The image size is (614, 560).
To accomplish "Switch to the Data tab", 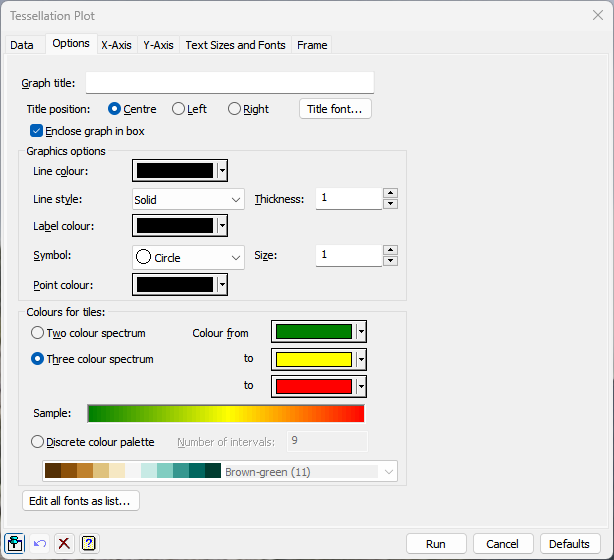I will (22, 45).
